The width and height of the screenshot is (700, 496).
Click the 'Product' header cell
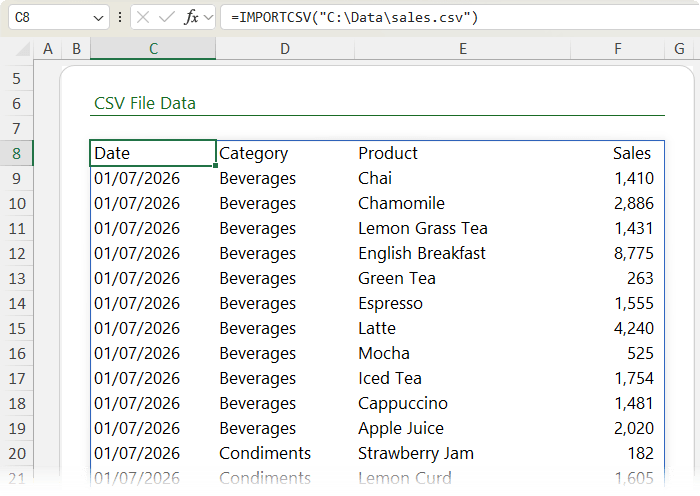[462, 153]
